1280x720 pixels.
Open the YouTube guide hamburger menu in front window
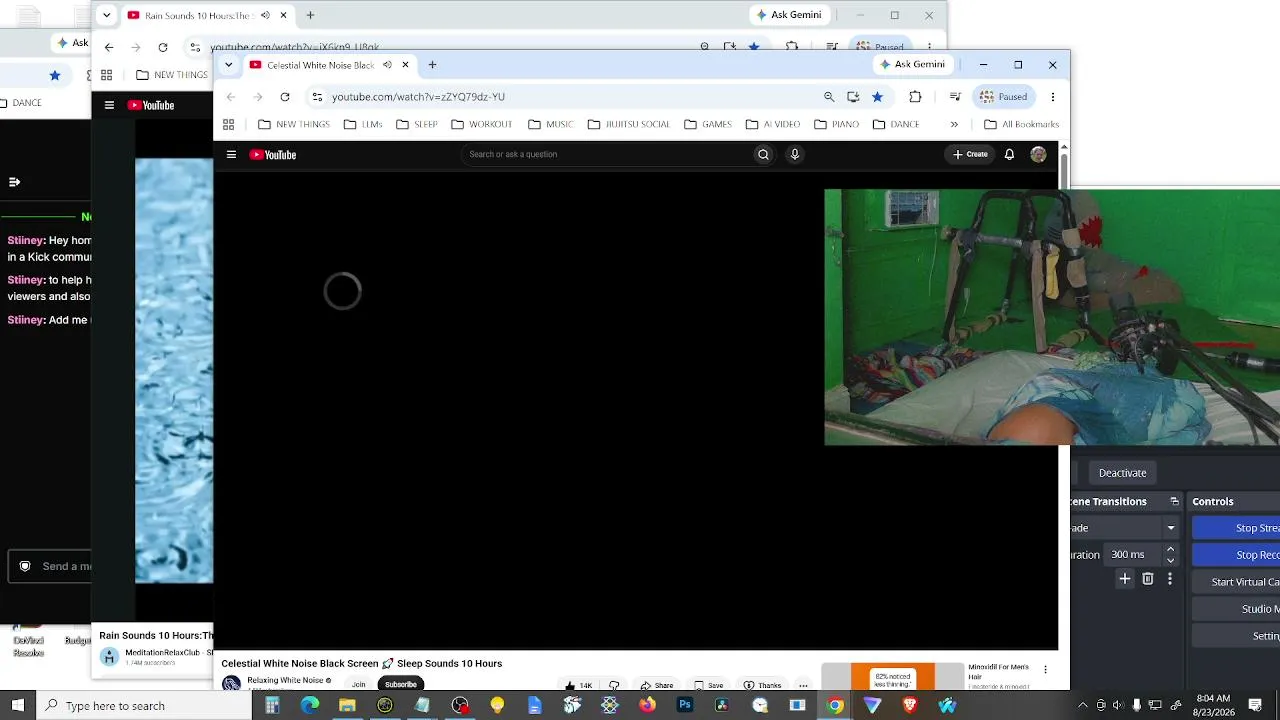pyautogui.click(x=231, y=155)
